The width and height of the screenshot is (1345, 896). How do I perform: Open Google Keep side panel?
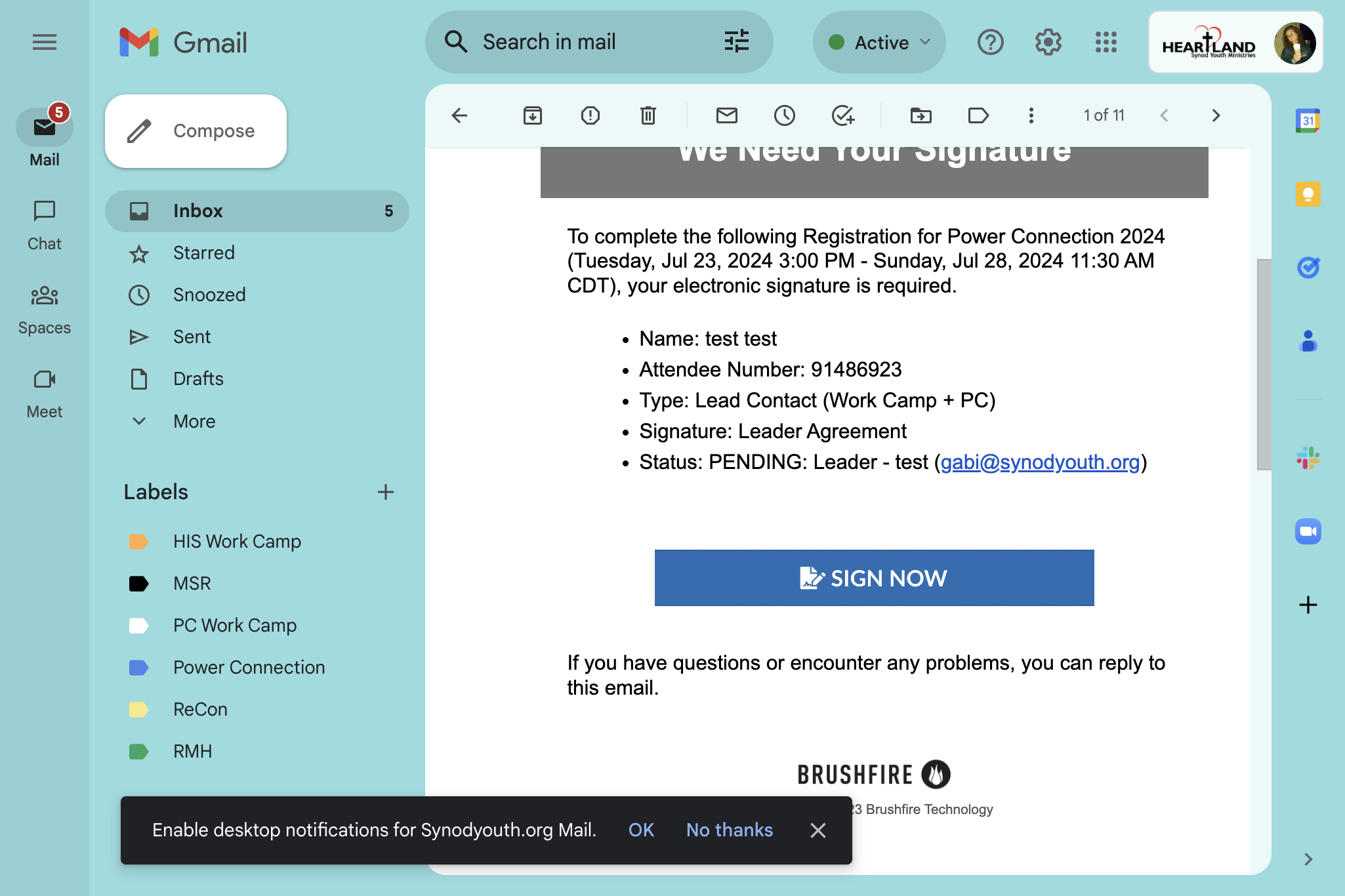tap(1308, 195)
